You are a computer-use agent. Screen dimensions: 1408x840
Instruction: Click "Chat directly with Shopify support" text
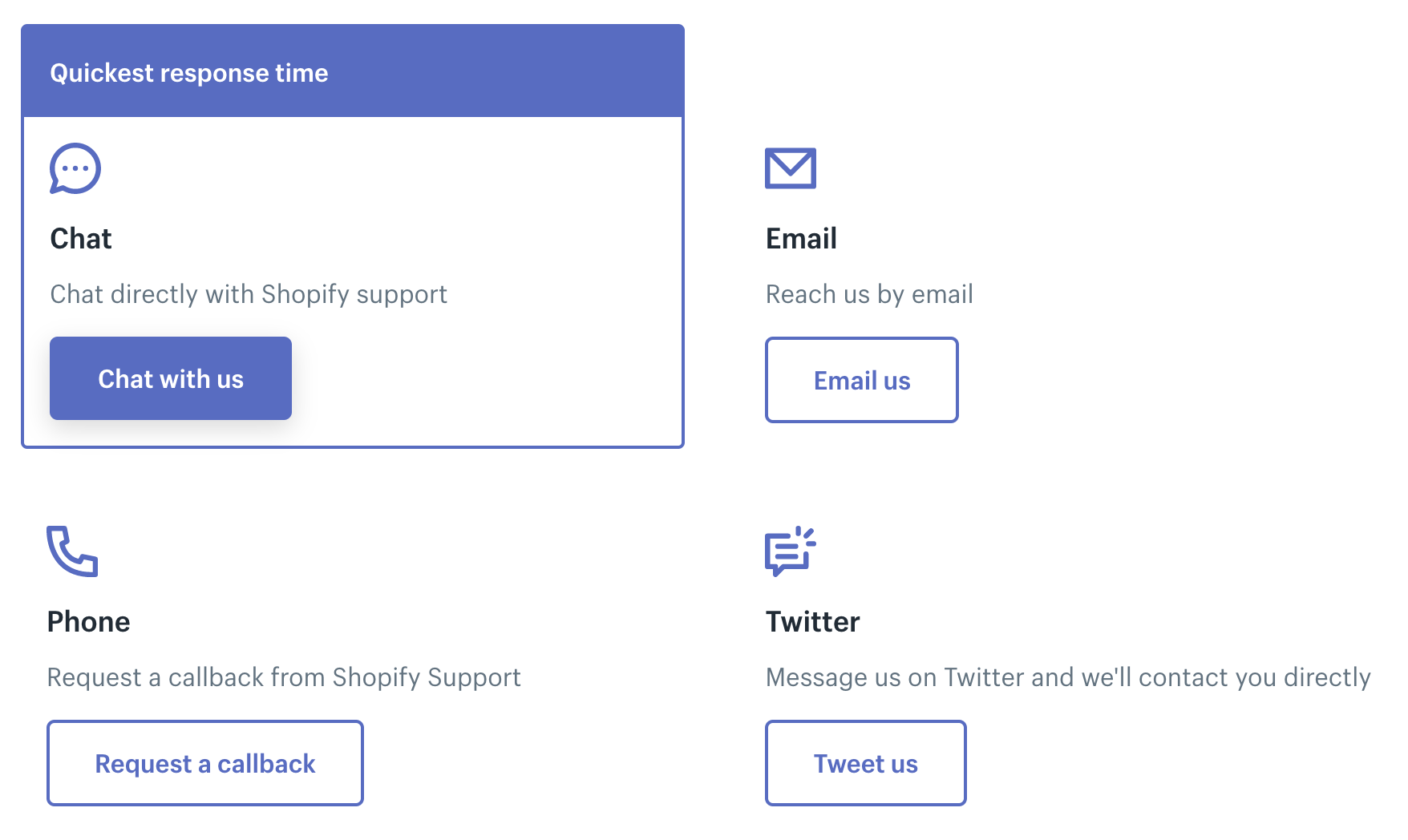click(x=249, y=294)
